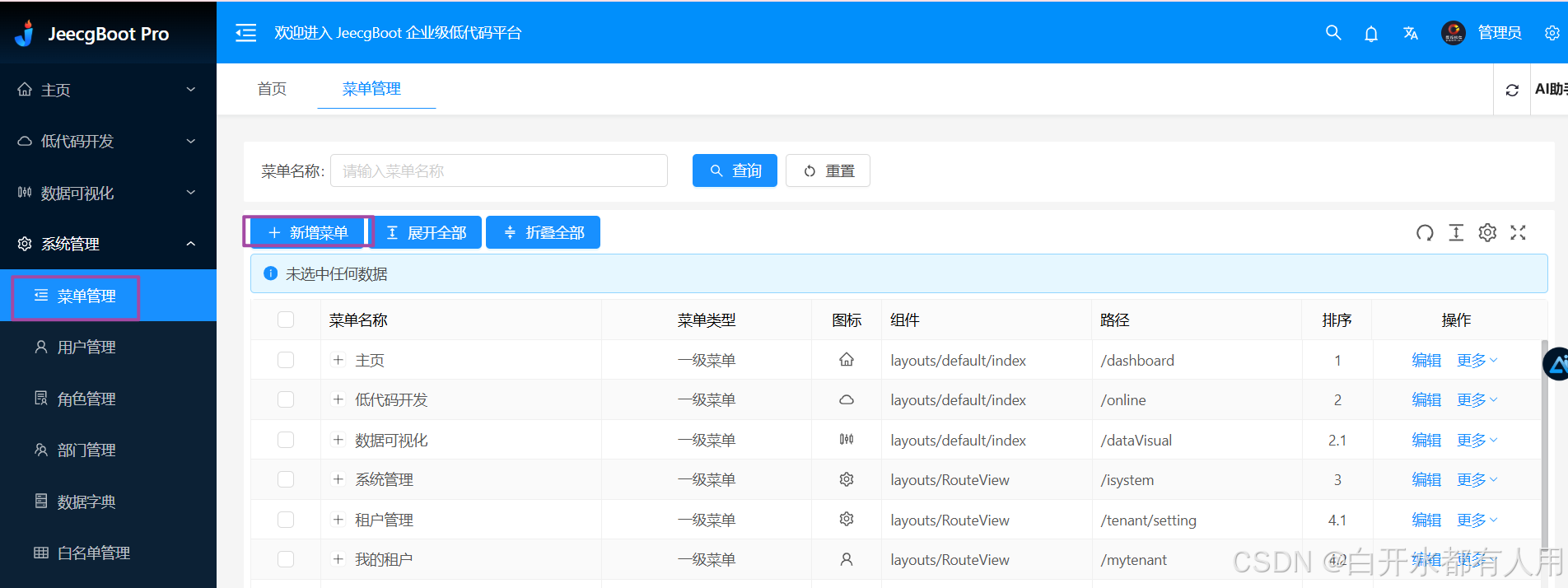The width and height of the screenshot is (1568, 588).
Task: Open 菜单管理 in the sidebar
Action: pyautogui.click(x=108, y=296)
